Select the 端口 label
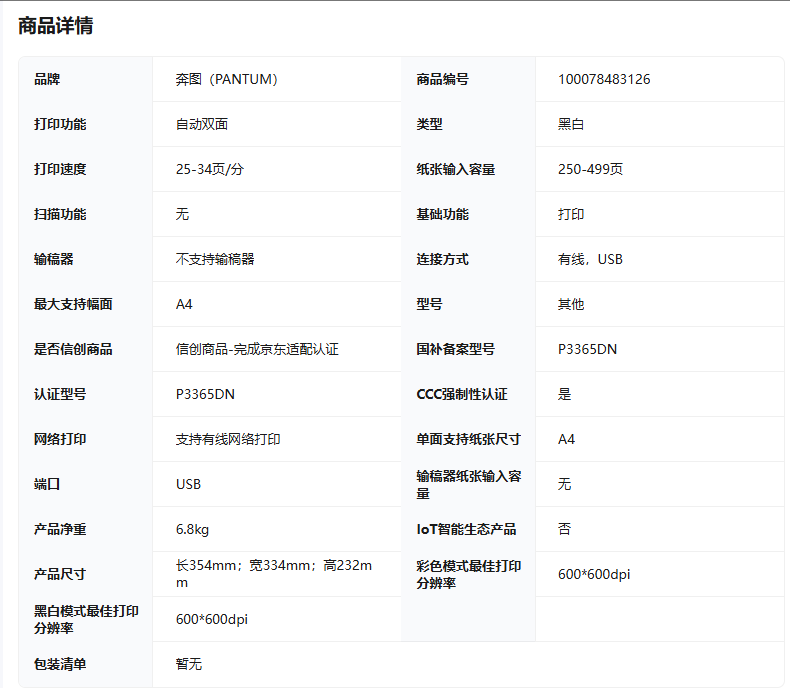 (x=47, y=484)
